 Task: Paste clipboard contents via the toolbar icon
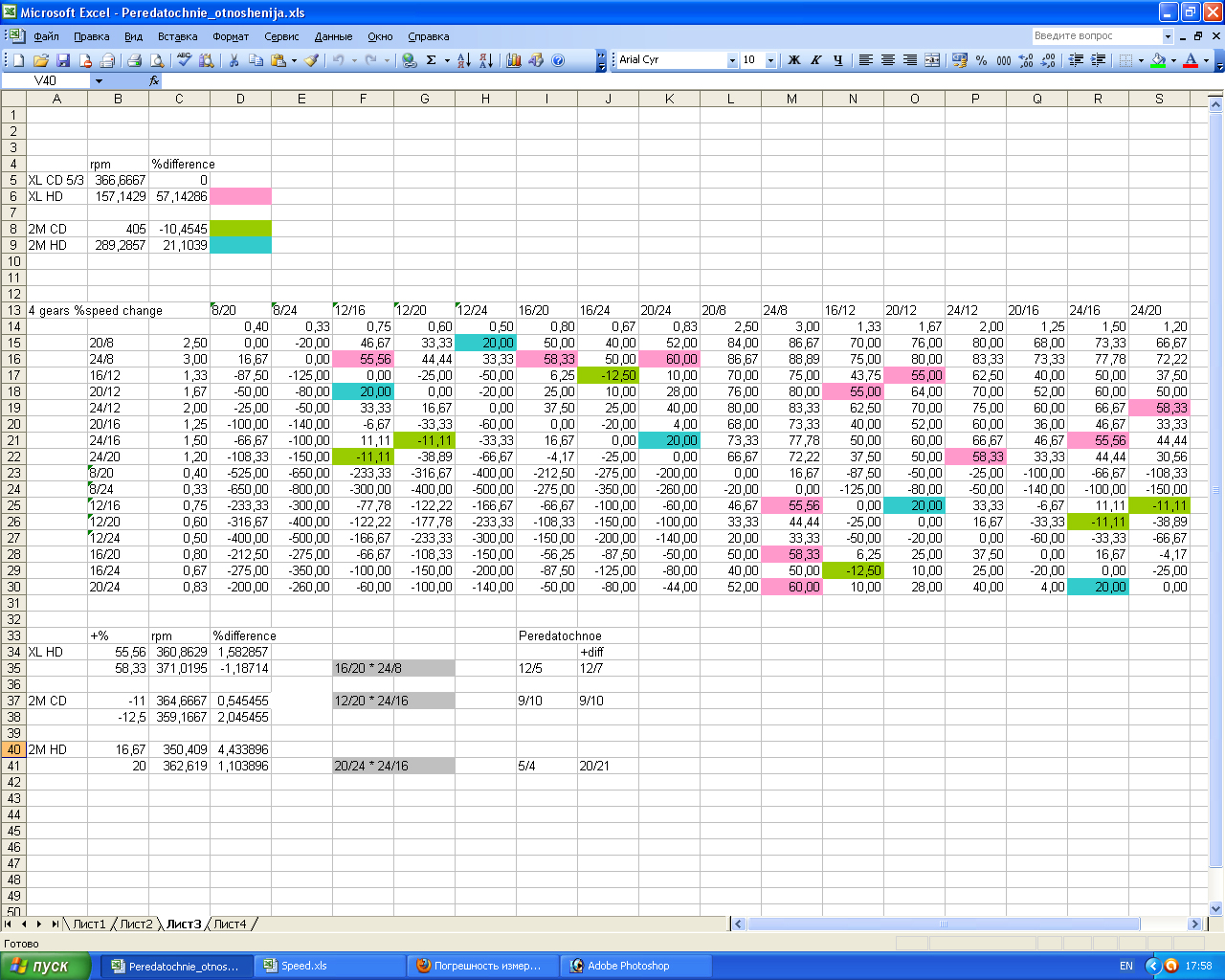click(278, 60)
